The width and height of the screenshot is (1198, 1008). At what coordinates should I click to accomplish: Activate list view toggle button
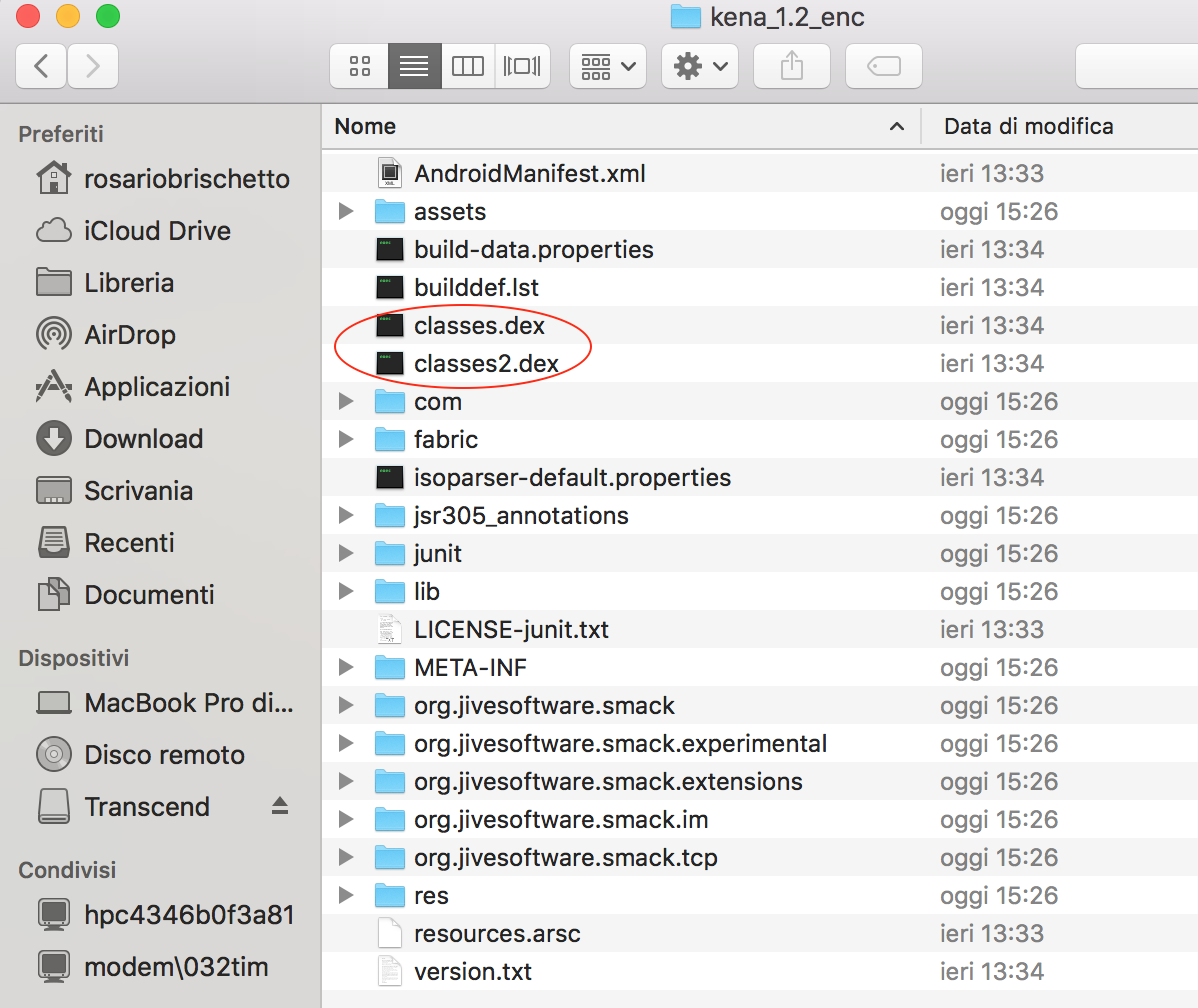(x=414, y=66)
